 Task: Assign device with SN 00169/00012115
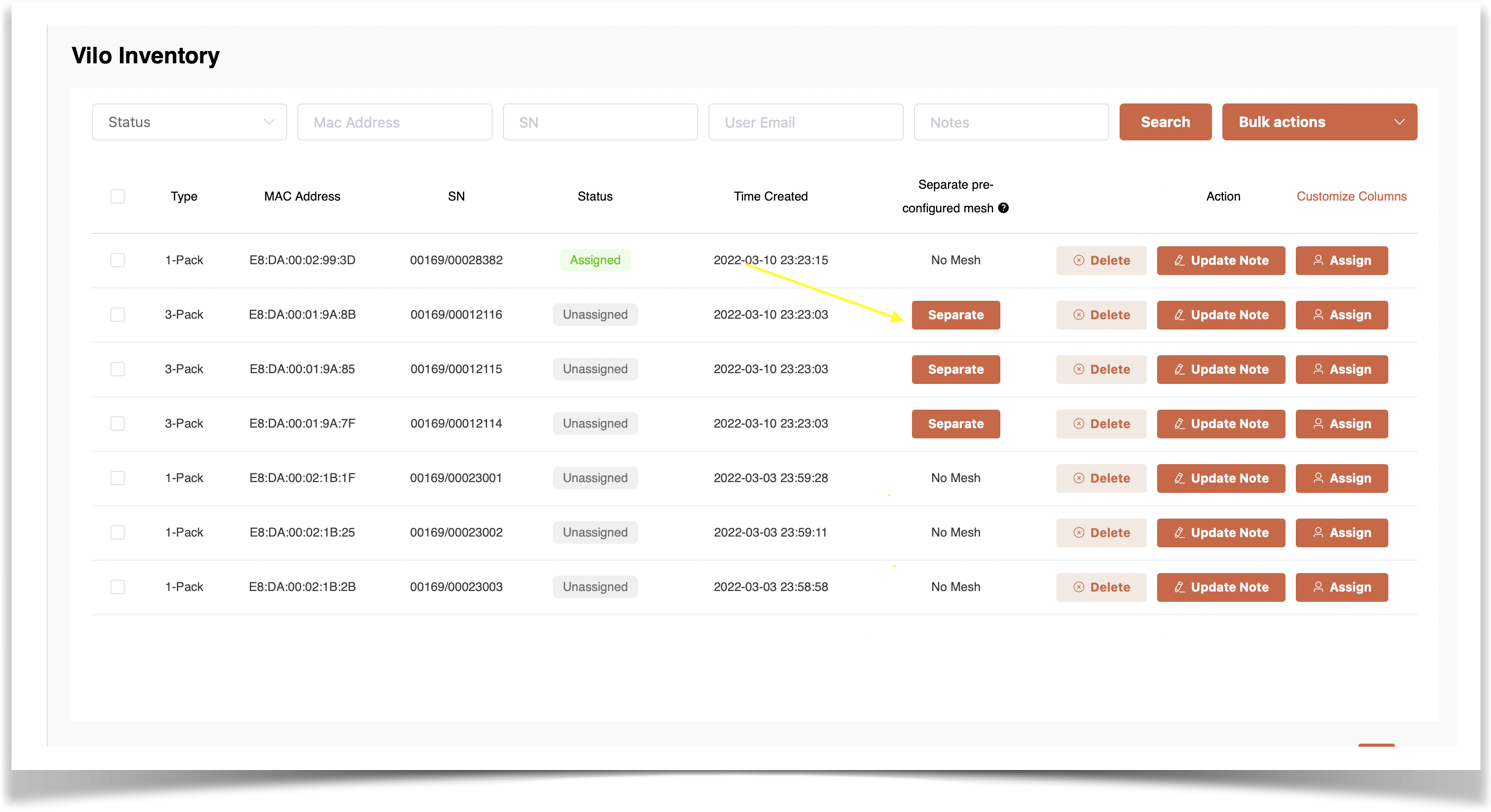[1342, 369]
